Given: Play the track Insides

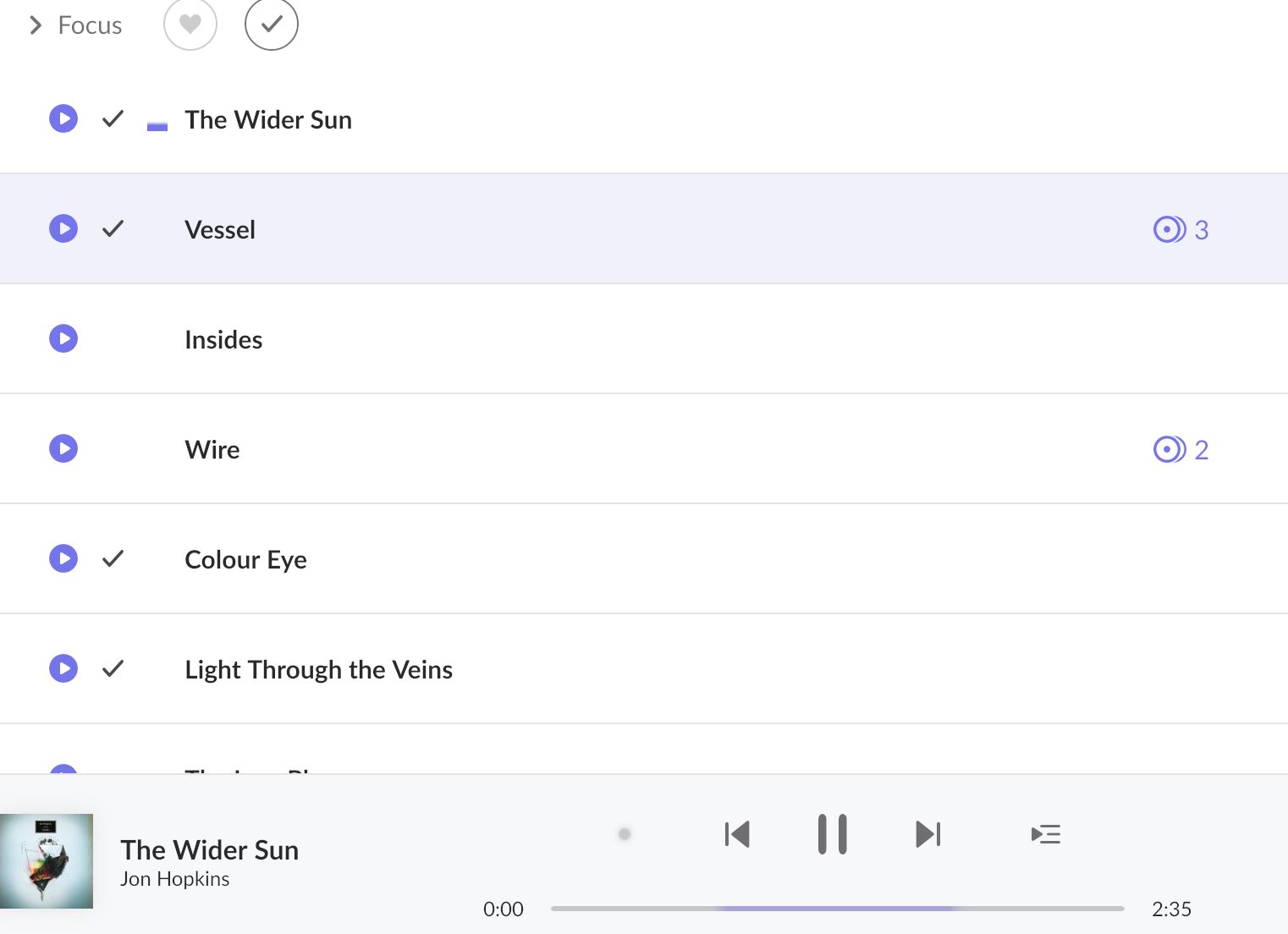Looking at the screenshot, I should (x=63, y=338).
